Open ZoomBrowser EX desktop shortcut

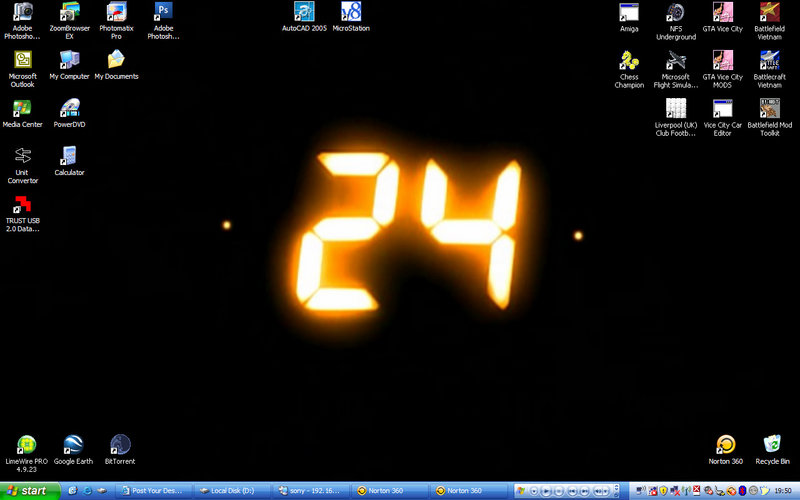(69, 20)
